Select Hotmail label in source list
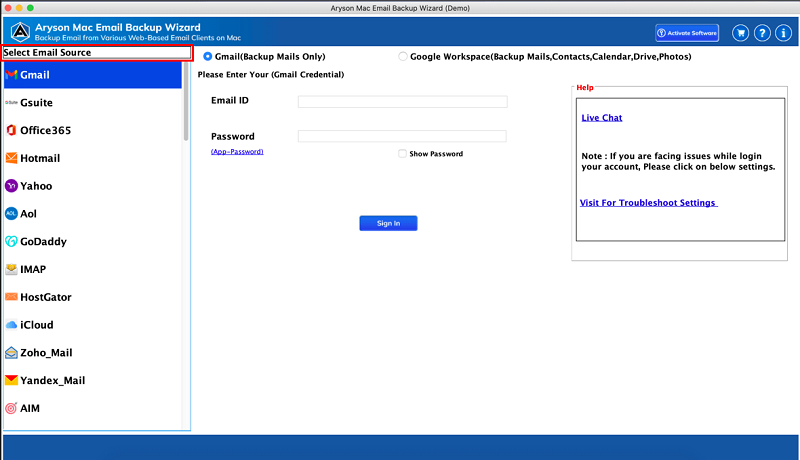This screenshot has width=800, height=460. (x=40, y=158)
